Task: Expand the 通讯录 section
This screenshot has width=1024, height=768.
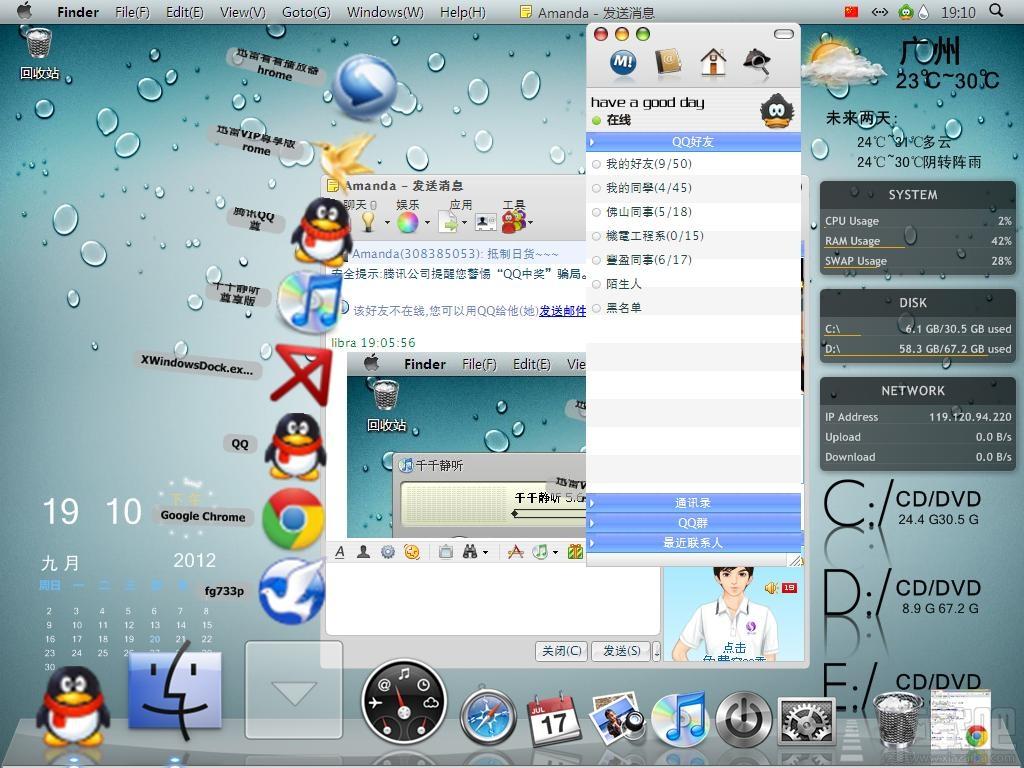Action: [694, 503]
